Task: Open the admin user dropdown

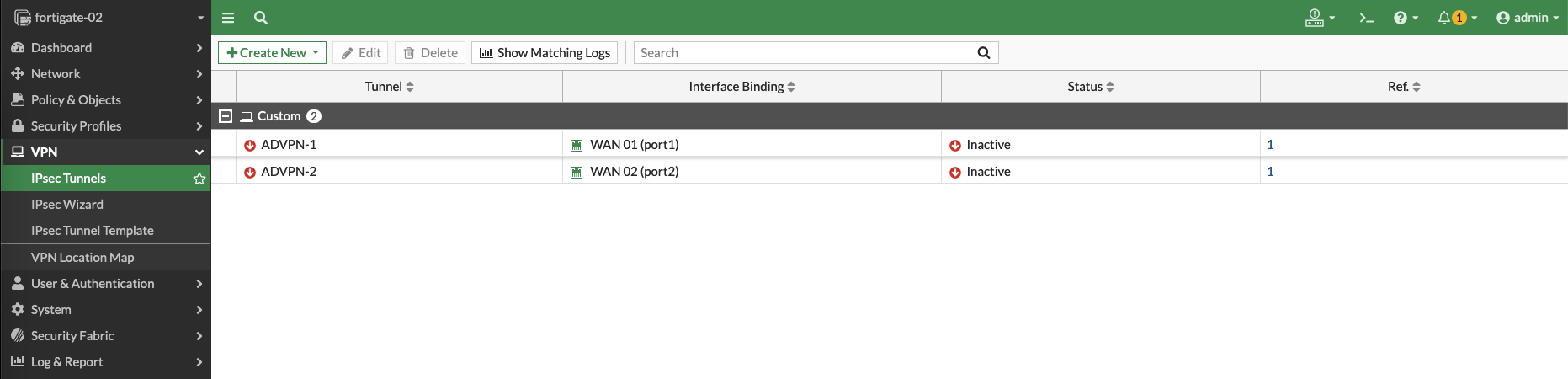Action: 1527,18
